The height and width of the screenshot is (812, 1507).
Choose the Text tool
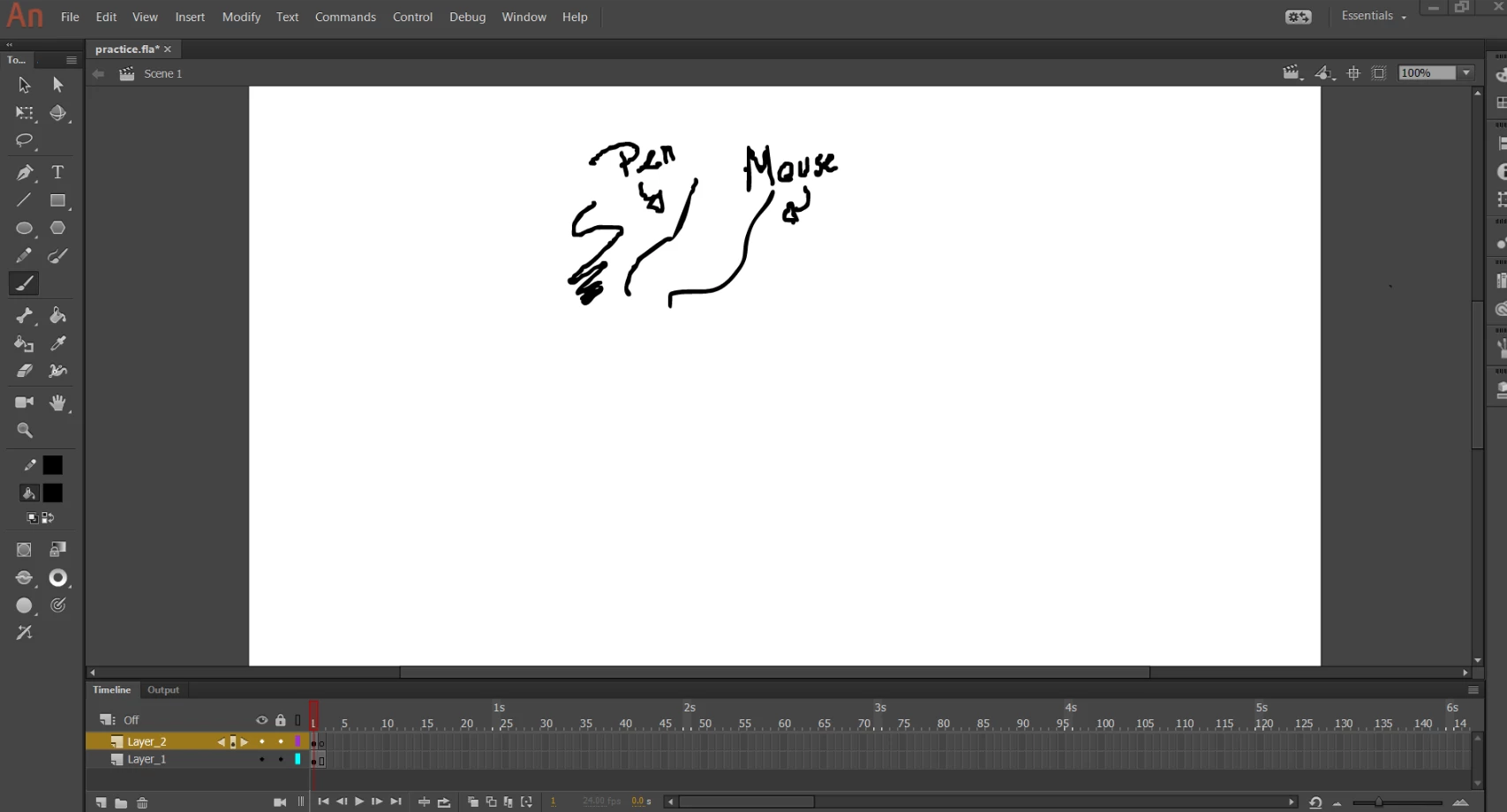(x=57, y=172)
